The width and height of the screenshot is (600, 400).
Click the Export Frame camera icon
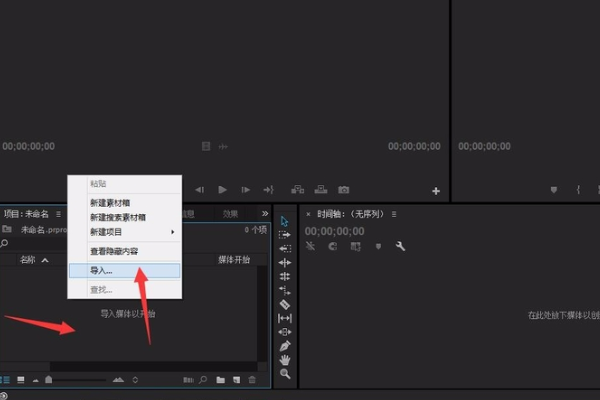coord(343,190)
